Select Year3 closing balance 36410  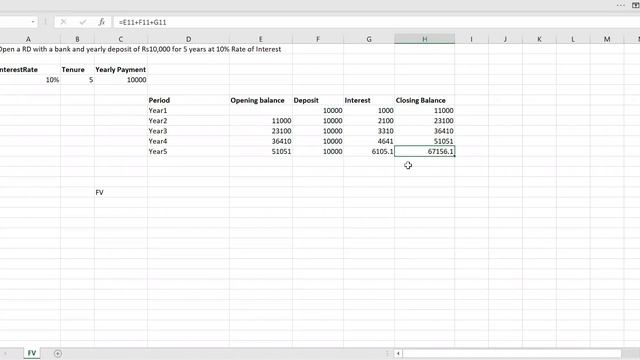click(424, 131)
